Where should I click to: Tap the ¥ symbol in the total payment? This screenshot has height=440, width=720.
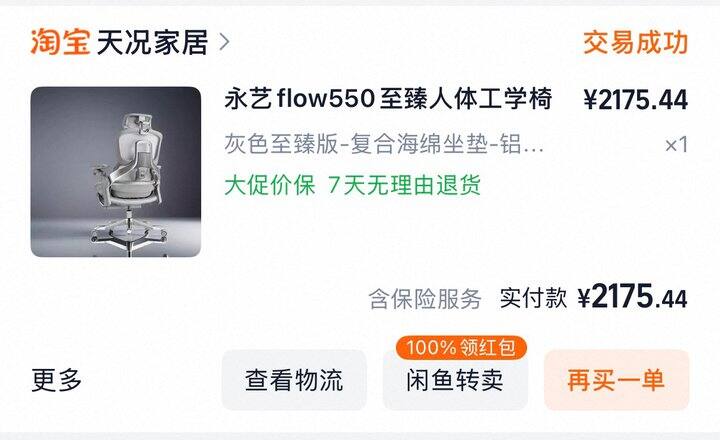point(585,299)
